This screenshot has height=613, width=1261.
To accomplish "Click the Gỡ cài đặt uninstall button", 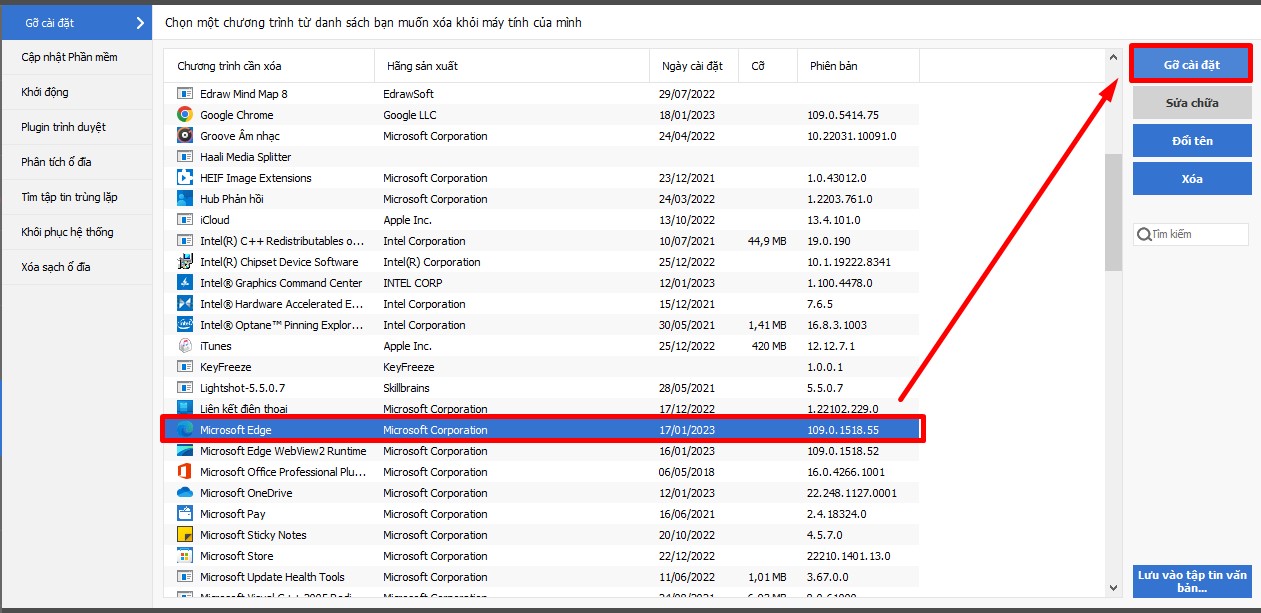I will pyautogui.click(x=1191, y=65).
